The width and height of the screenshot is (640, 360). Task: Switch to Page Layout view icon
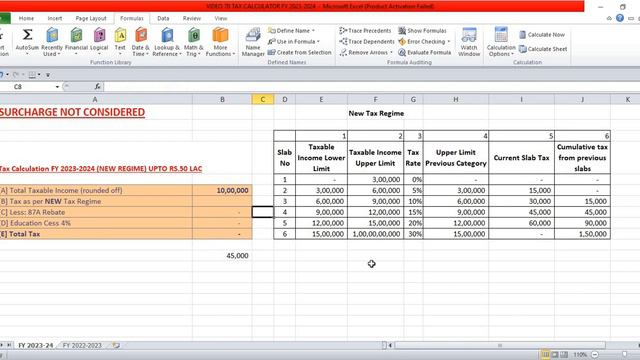(555, 355)
